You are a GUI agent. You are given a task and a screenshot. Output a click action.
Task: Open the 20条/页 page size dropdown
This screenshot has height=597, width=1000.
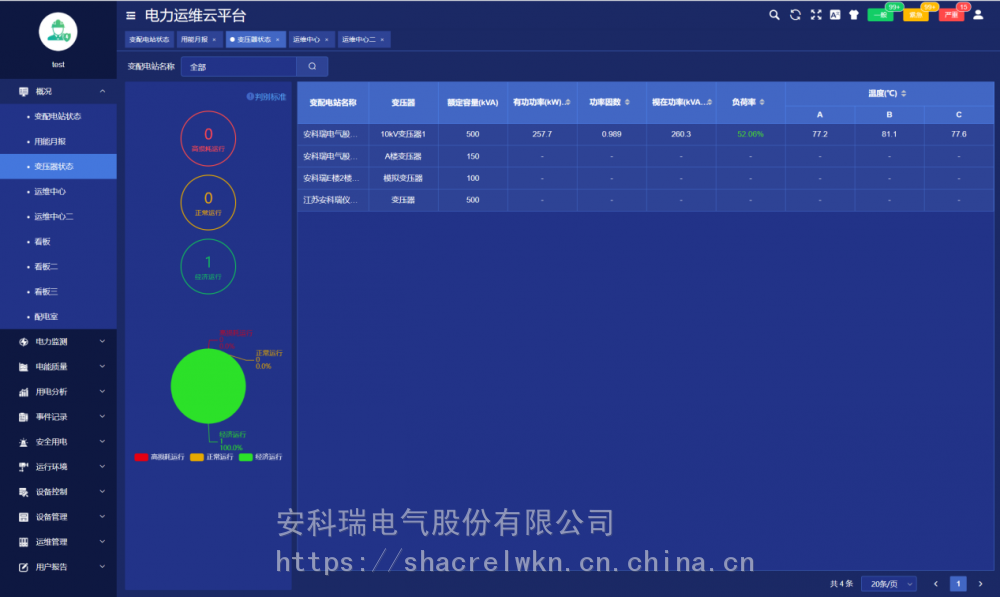890,584
